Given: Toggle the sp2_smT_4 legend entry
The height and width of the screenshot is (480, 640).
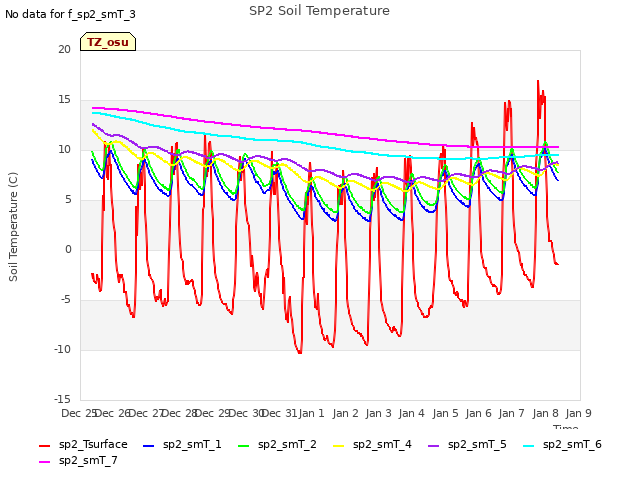Looking at the screenshot, I should click(x=372, y=444).
